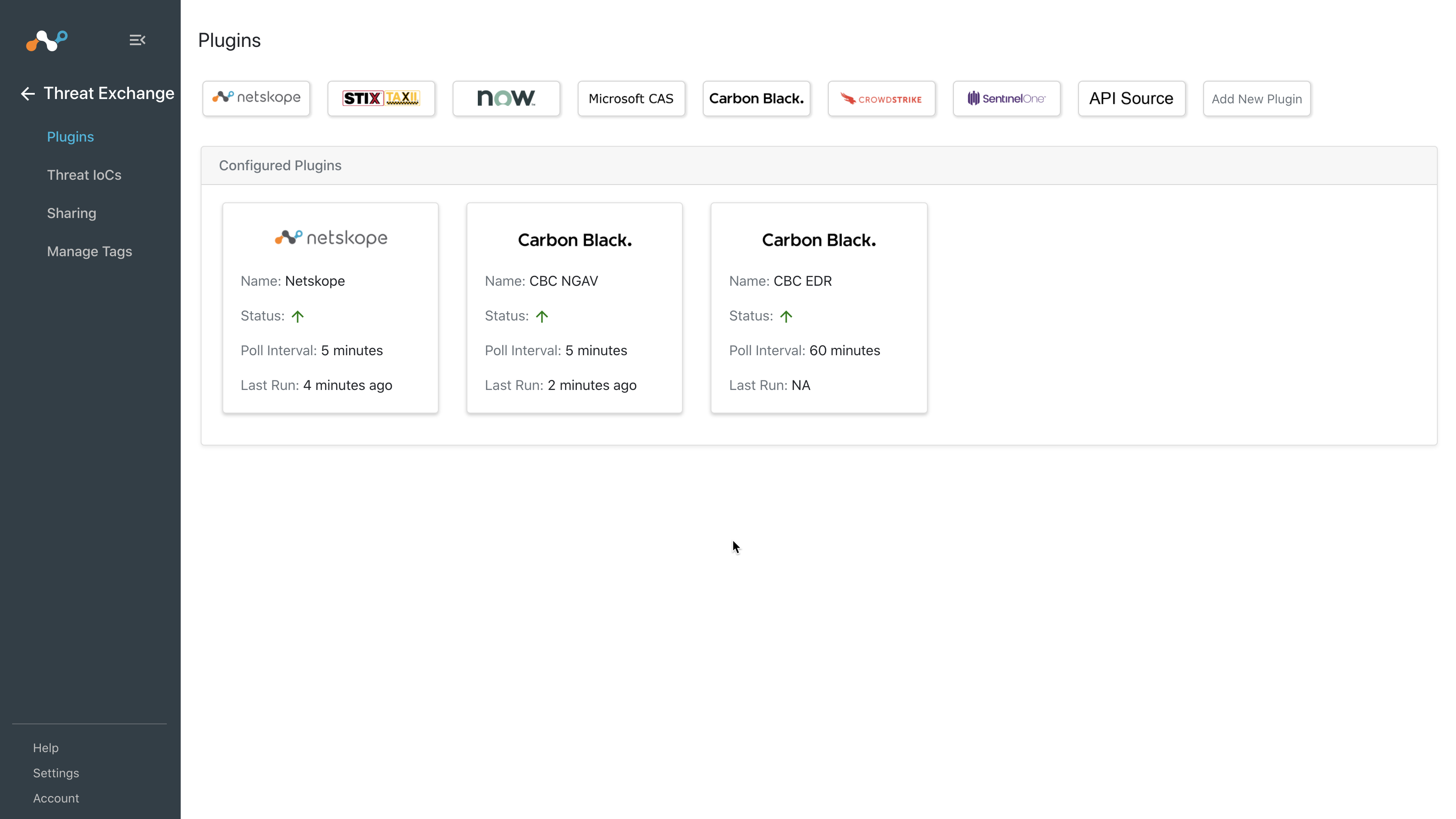Open the configured Netskope plugin card logo

pos(331,238)
